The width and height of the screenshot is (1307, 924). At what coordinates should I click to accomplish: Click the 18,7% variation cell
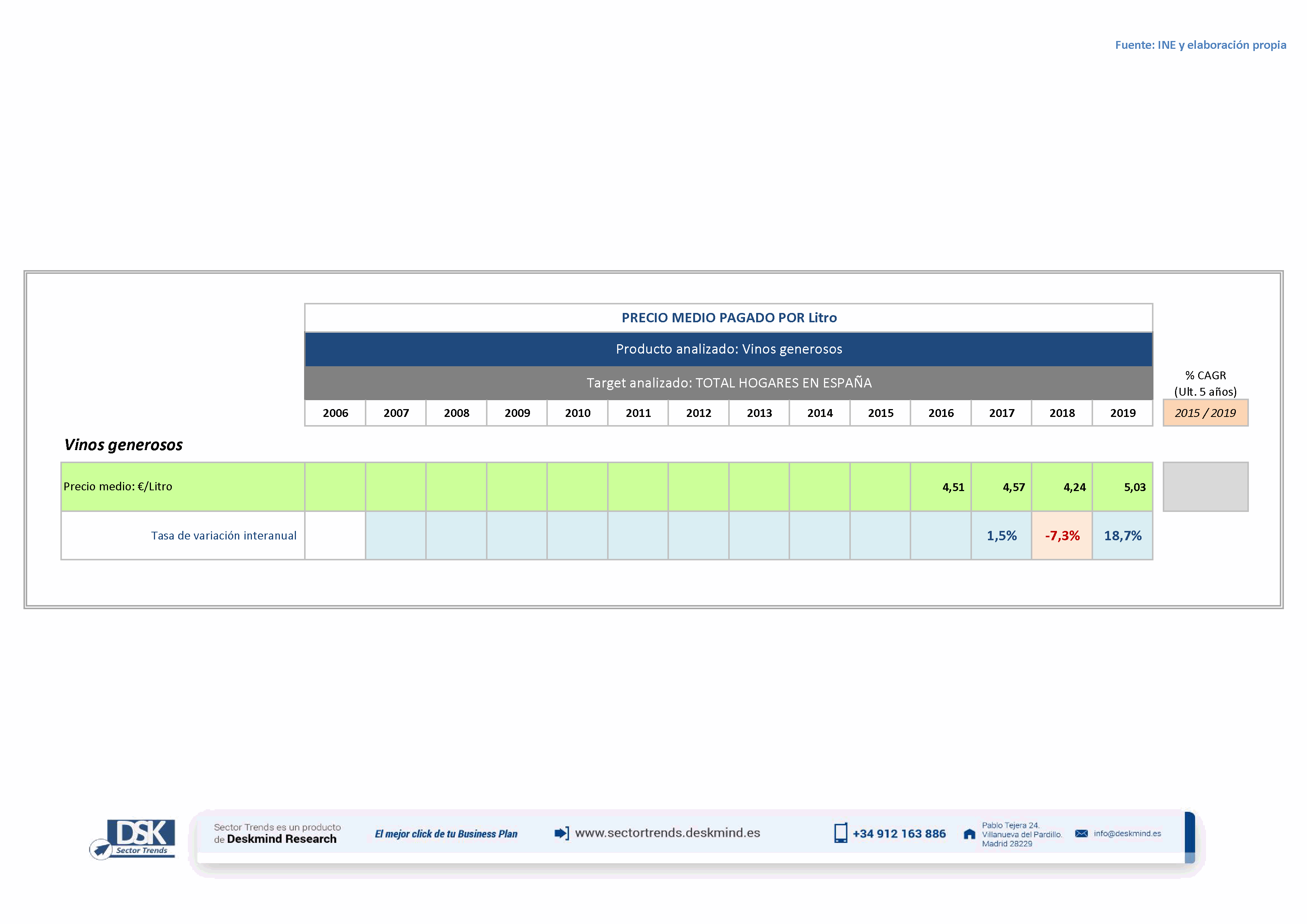click(x=1122, y=535)
